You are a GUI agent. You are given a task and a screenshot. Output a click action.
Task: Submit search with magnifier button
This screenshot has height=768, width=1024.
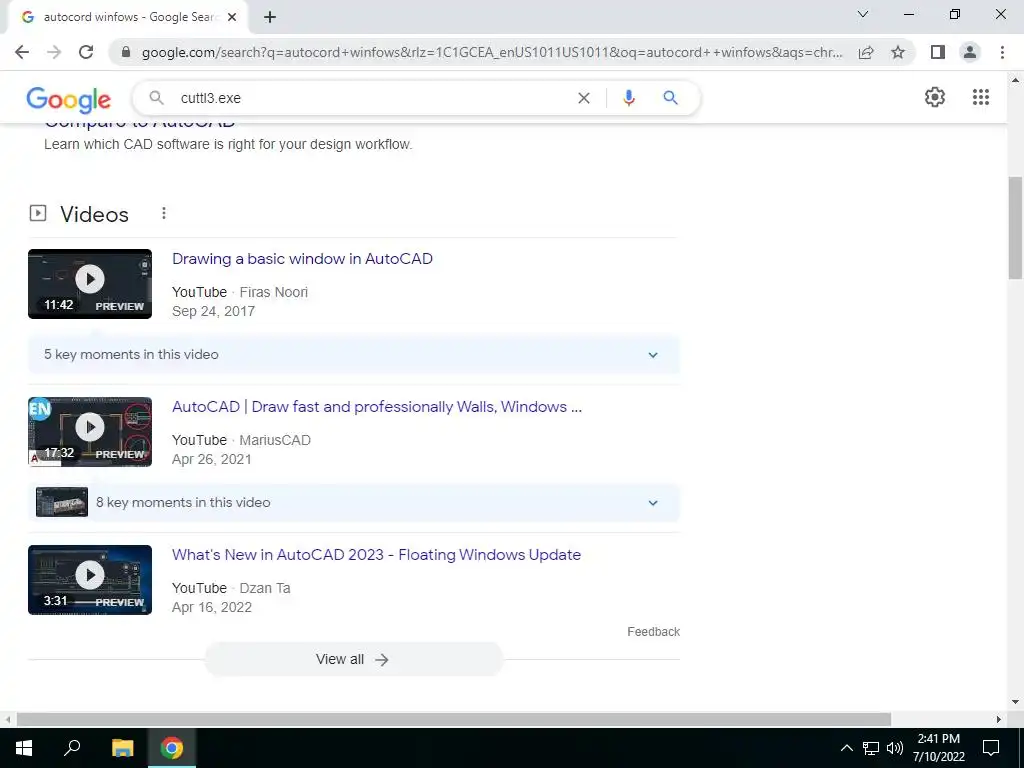[x=670, y=98]
